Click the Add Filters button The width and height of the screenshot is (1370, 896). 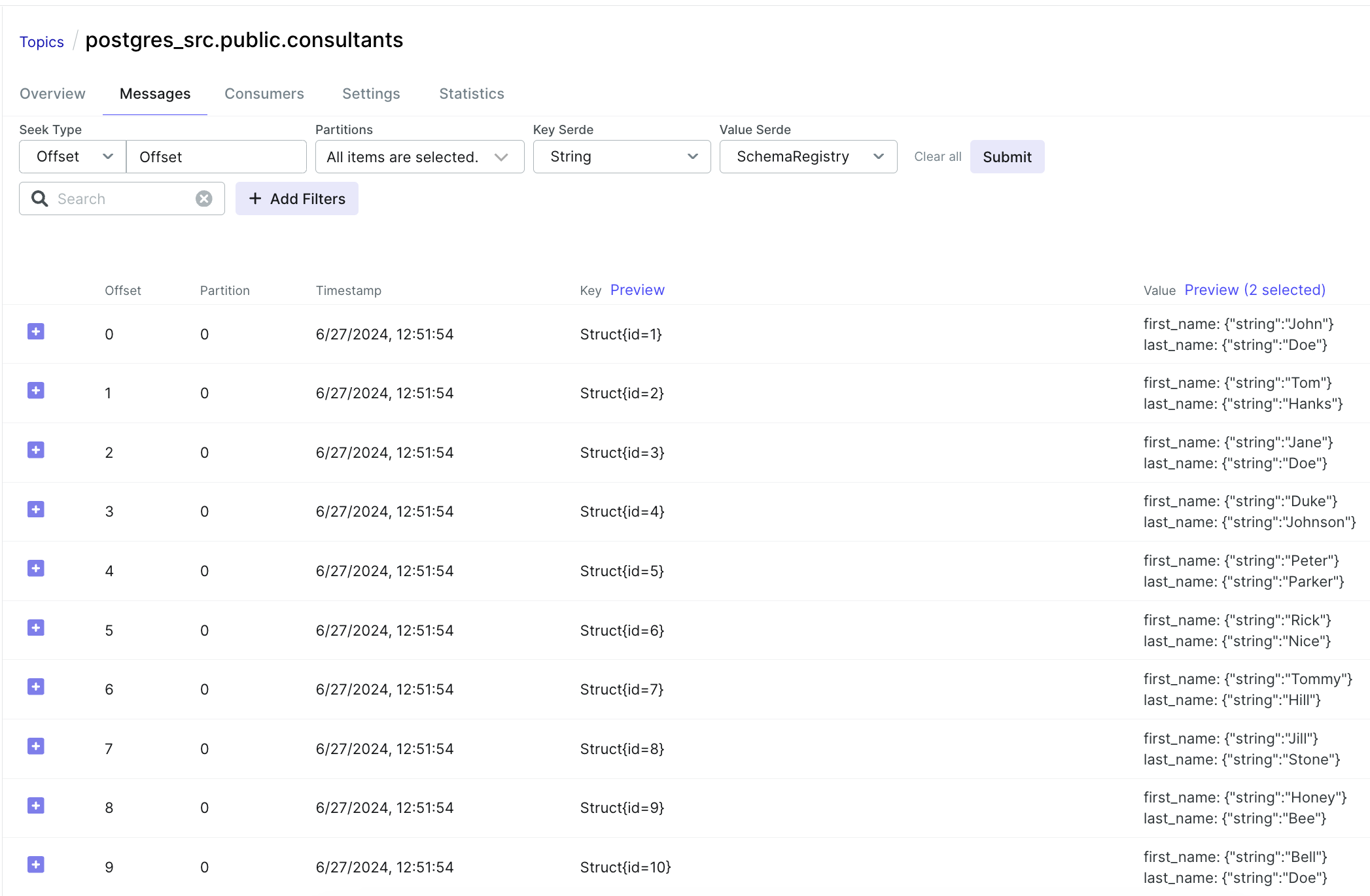[297, 199]
